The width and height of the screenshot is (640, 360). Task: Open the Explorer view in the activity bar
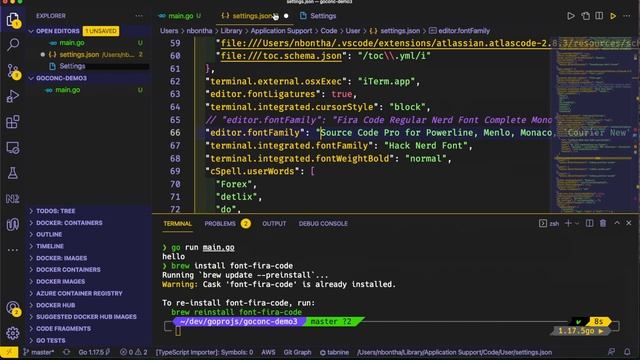(x=13, y=19)
